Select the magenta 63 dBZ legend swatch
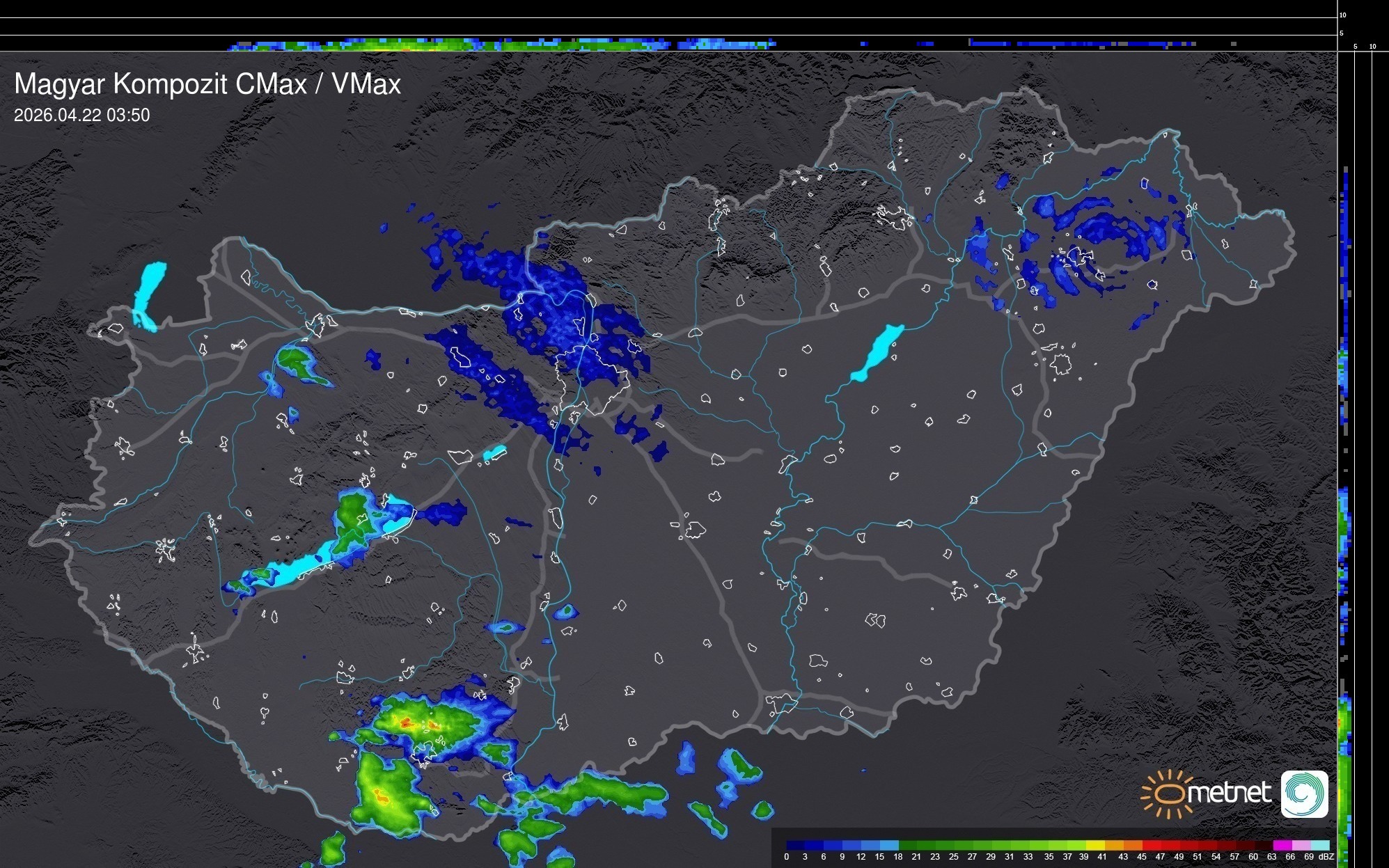Image resolution: width=1389 pixels, height=868 pixels. [1281, 845]
